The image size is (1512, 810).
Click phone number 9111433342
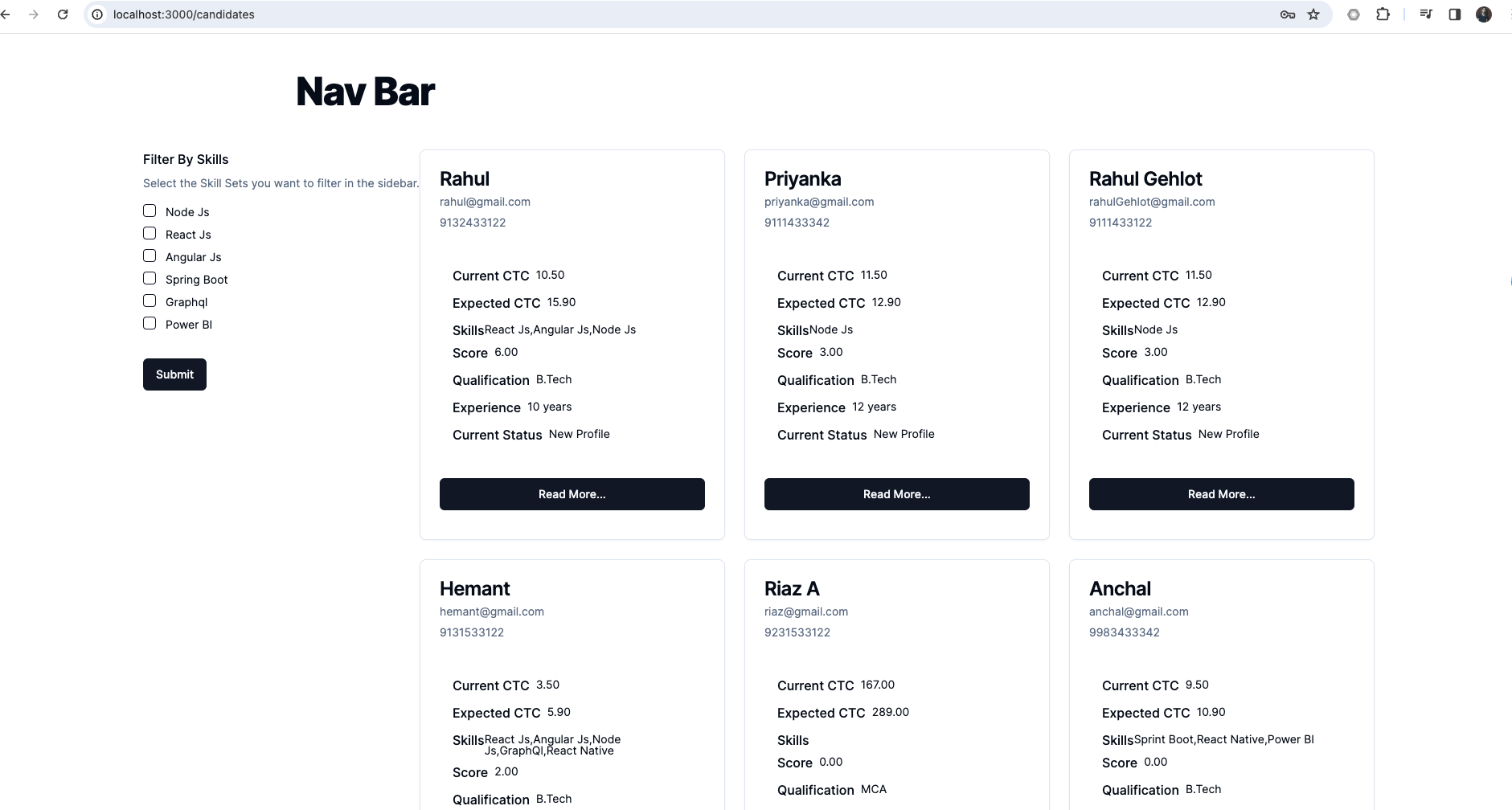click(x=797, y=223)
